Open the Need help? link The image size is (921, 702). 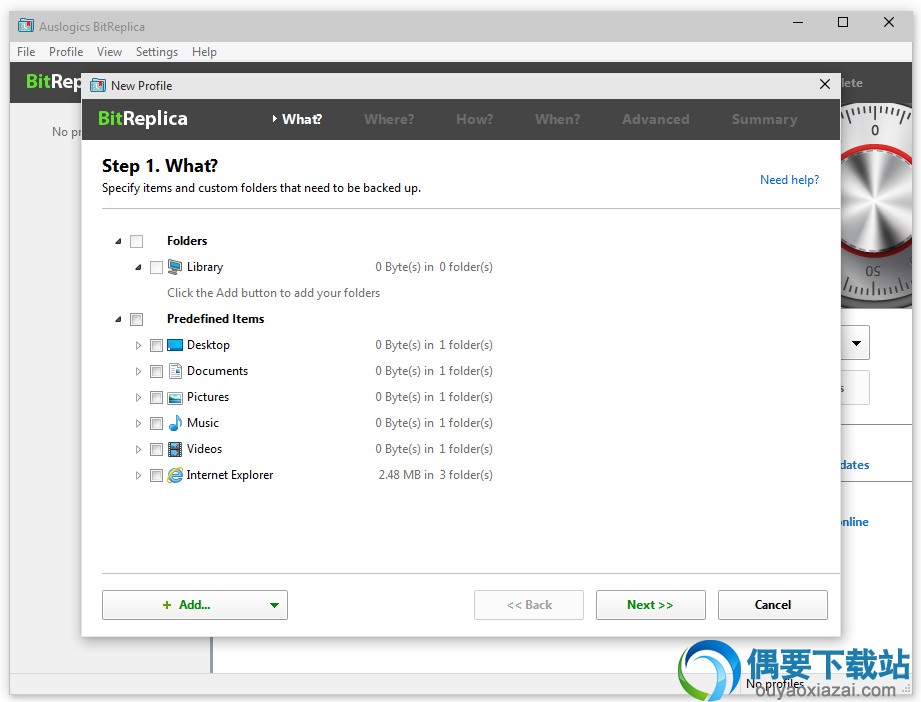[789, 180]
